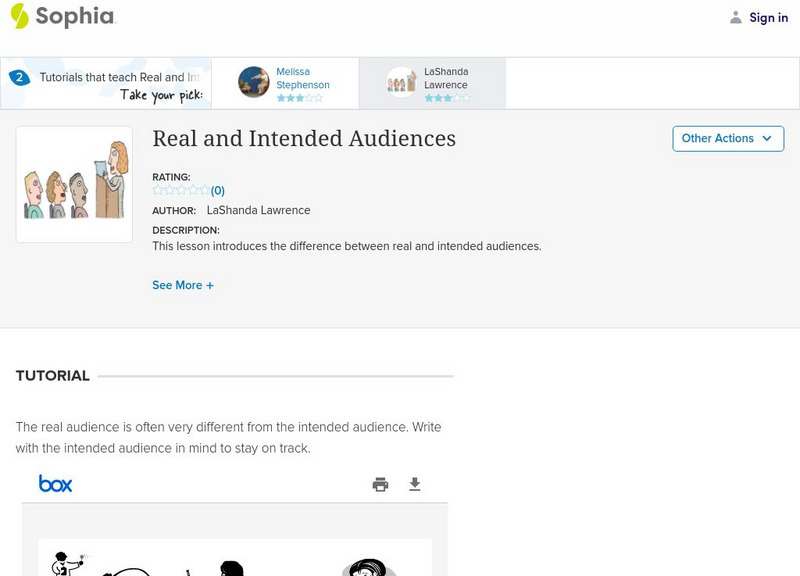The height and width of the screenshot is (576, 800).
Task: Click the Box logo in the viewer
Action: click(x=55, y=484)
